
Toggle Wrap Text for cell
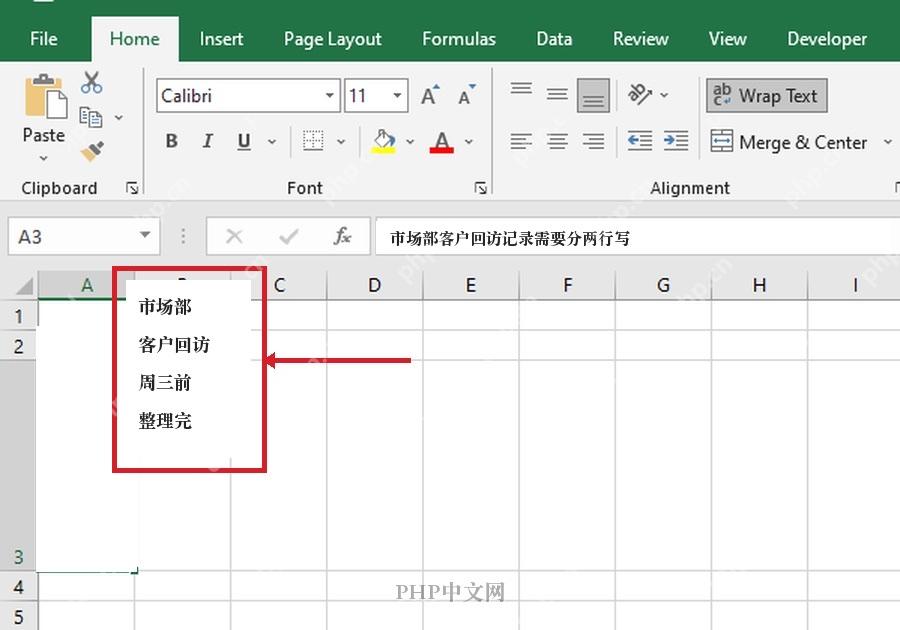pyautogui.click(x=767, y=95)
